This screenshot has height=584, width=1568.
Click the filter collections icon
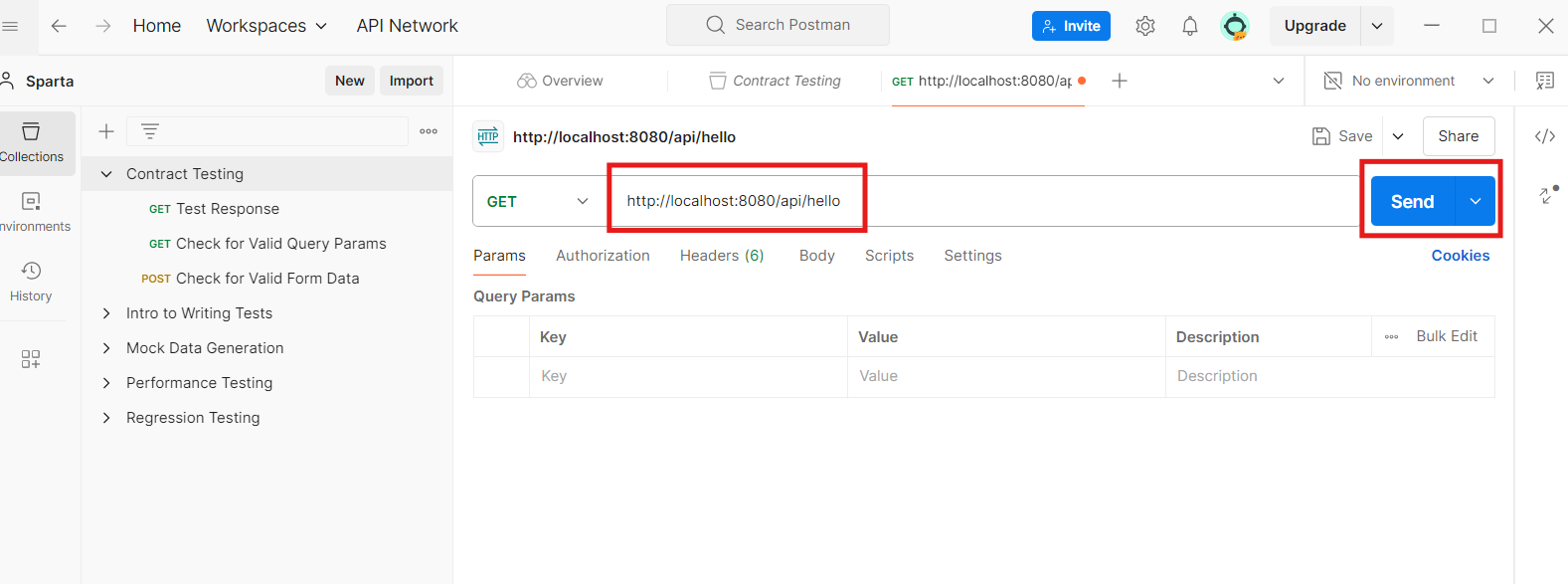[150, 131]
